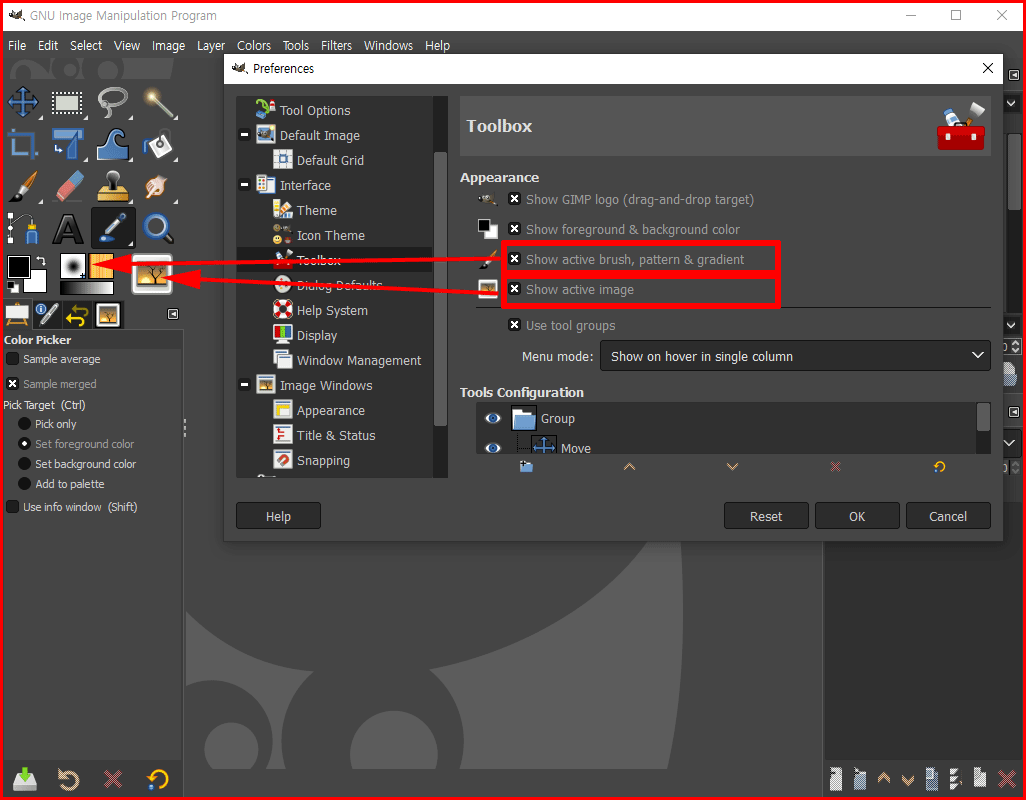Collapse the Image Windows tree node

[x=244, y=385]
